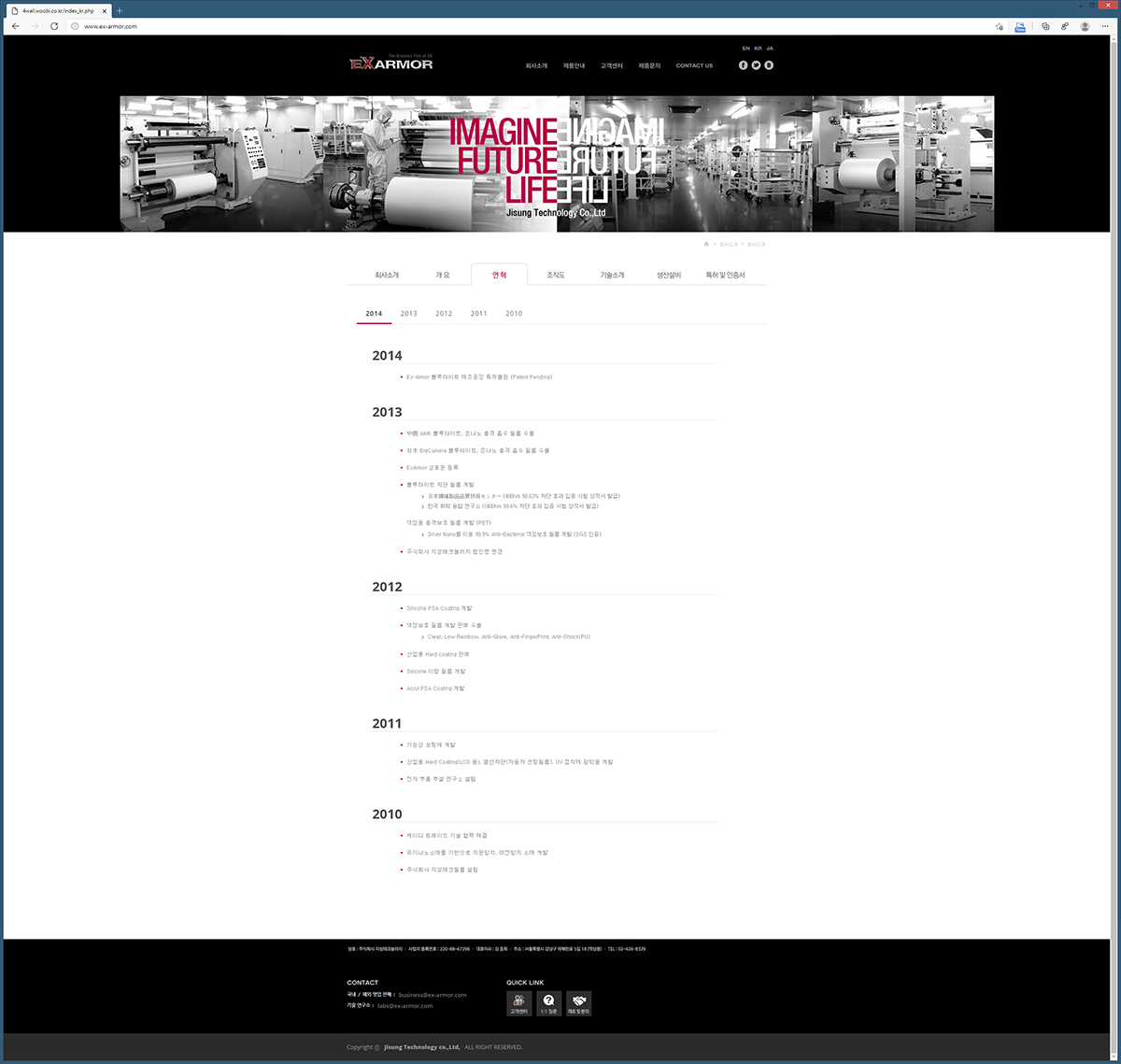Switch site language to EN
Viewport: 1121px width, 1064px height.
coord(745,48)
